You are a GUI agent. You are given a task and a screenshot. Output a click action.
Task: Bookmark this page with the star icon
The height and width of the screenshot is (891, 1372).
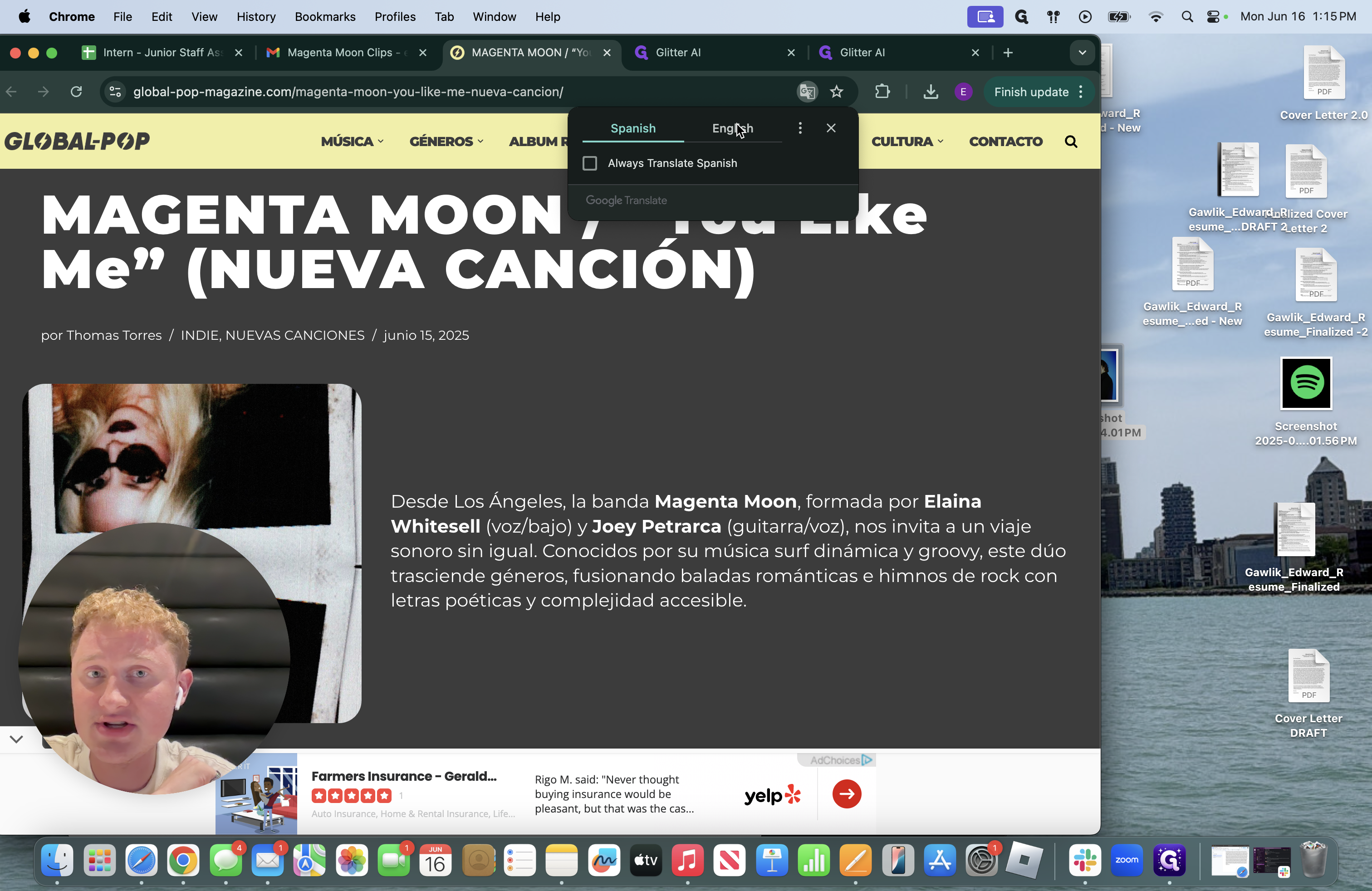[x=837, y=92]
